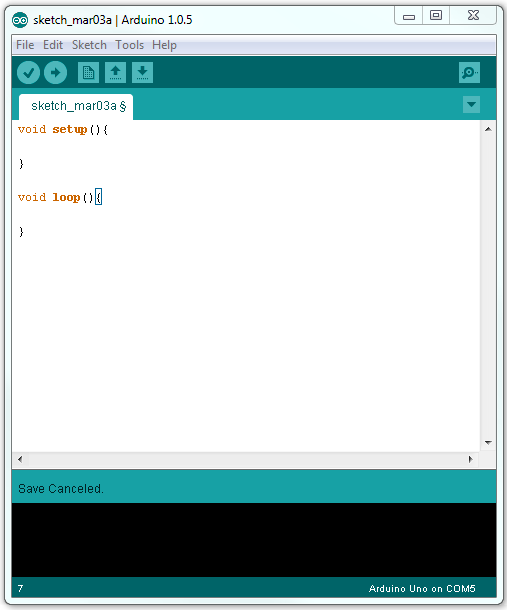
Task: Maximize the Arduino window
Action: (x=436, y=16)
